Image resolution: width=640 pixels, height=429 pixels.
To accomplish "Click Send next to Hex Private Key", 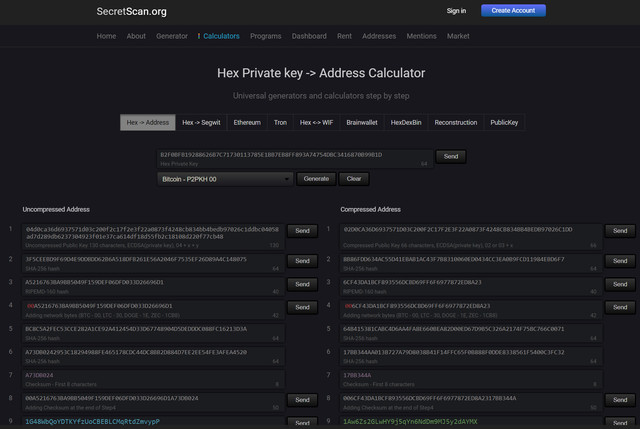I will 451,156.
